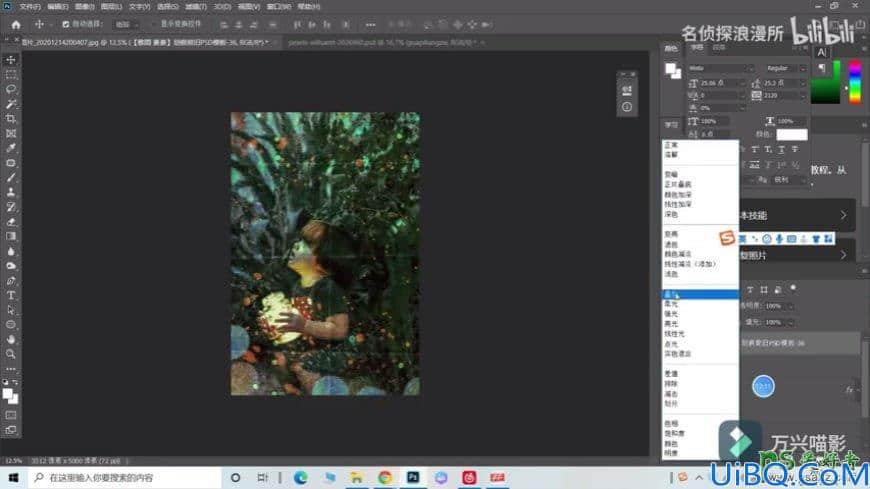Viewport: 870px width, 489px height.
Task: Select the Dodge tool
Action: [x=11, y=265]
